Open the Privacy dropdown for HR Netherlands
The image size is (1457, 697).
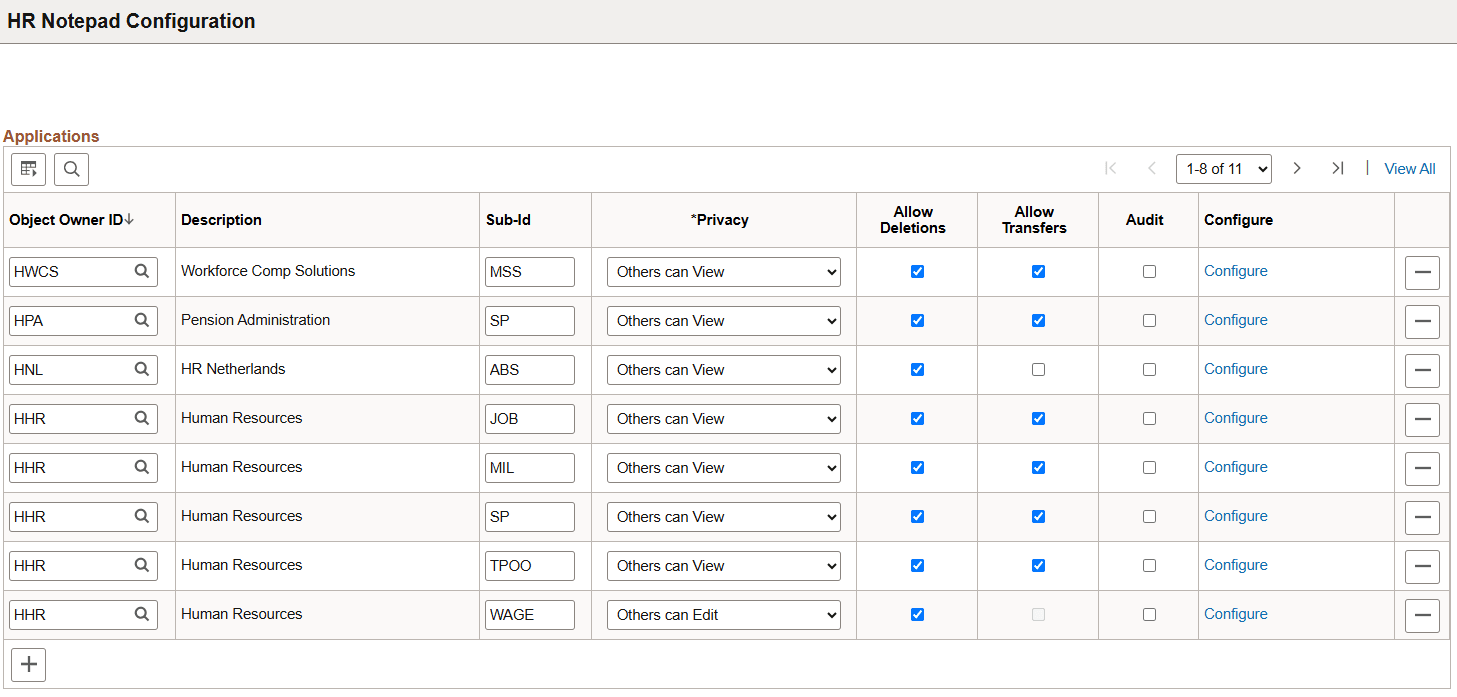723,369
